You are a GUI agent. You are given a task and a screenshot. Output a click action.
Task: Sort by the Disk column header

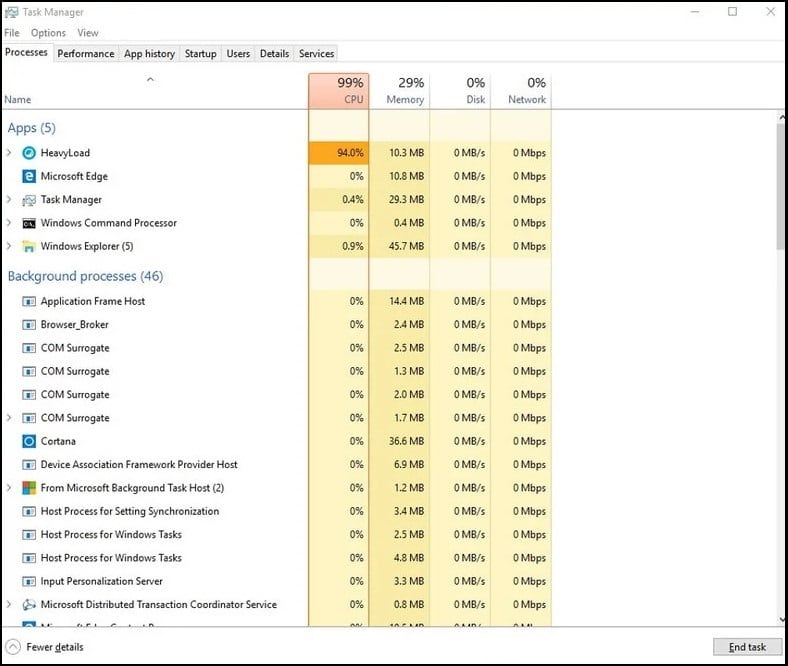coord(460,91)
